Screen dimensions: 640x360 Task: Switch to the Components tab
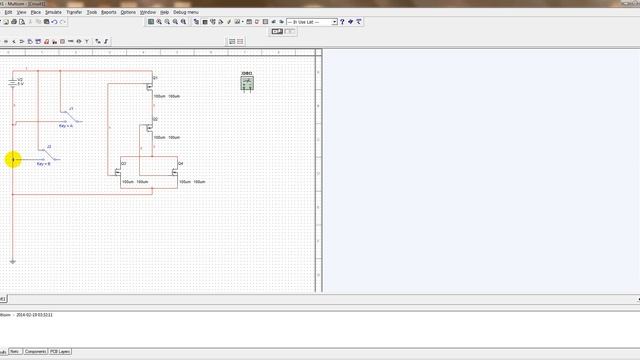tap(36, 351)
